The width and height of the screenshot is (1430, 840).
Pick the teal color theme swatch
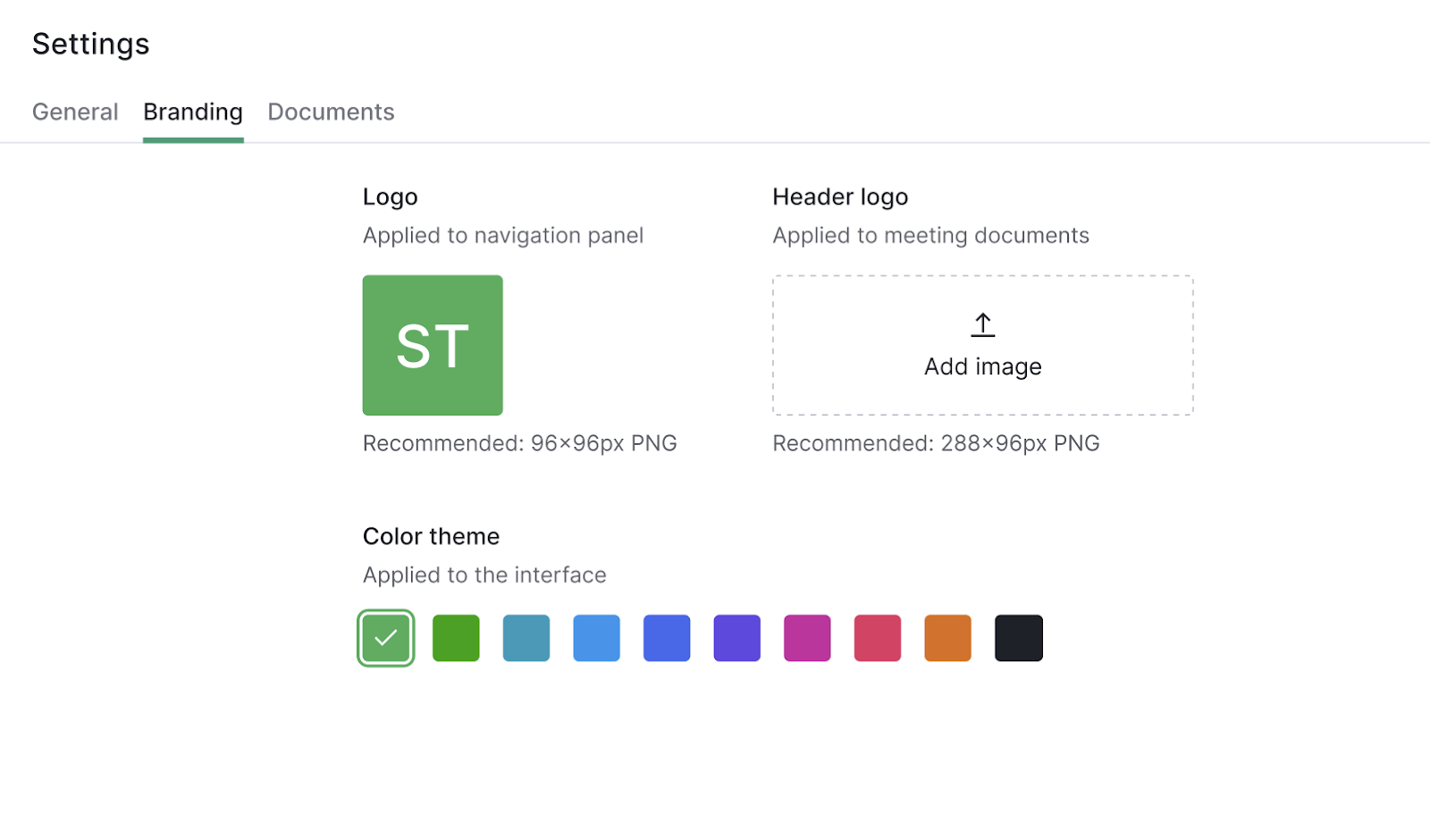tap(526, 638)
